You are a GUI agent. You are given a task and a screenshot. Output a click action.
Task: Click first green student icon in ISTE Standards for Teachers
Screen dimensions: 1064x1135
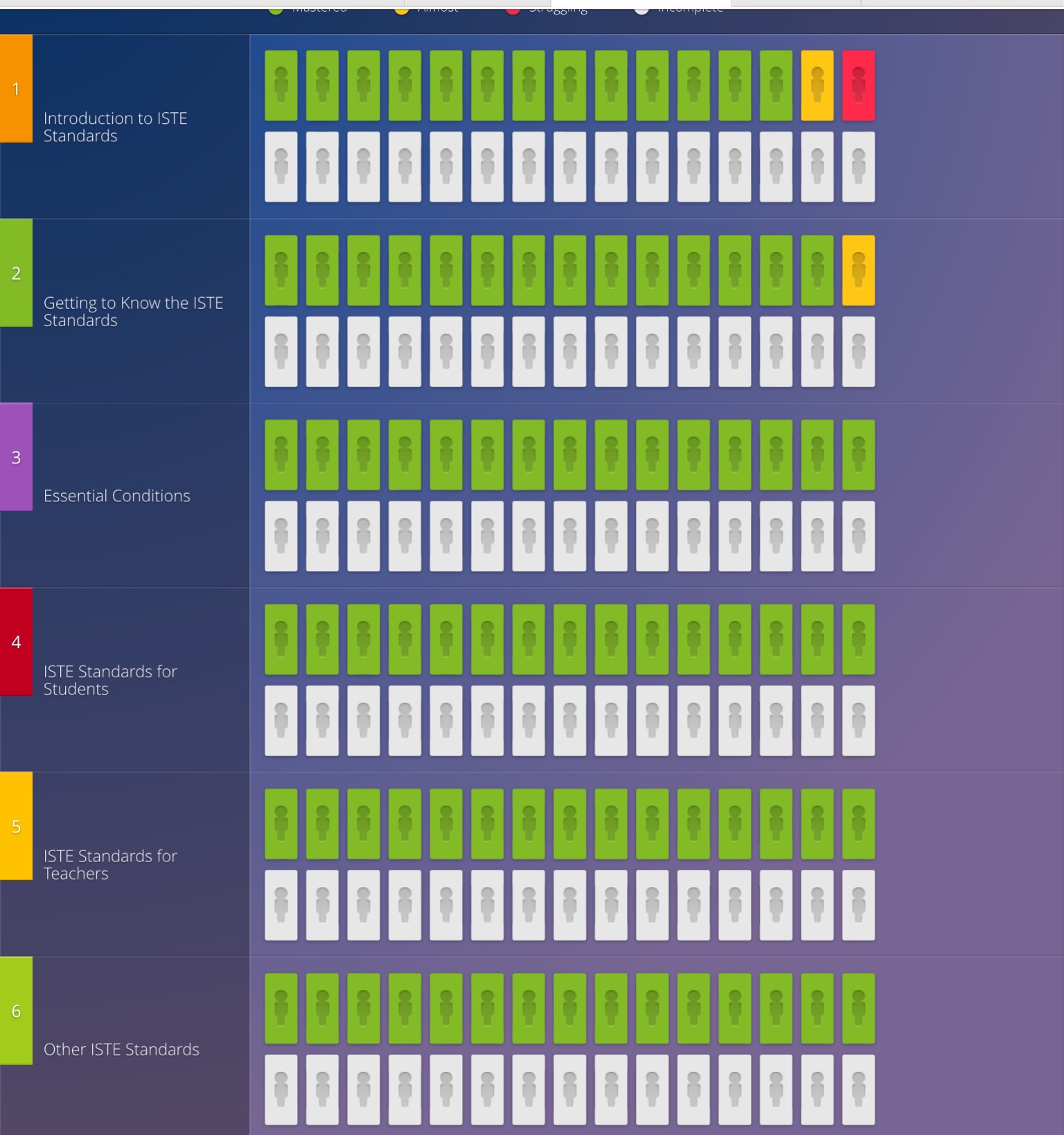[281, 823]
